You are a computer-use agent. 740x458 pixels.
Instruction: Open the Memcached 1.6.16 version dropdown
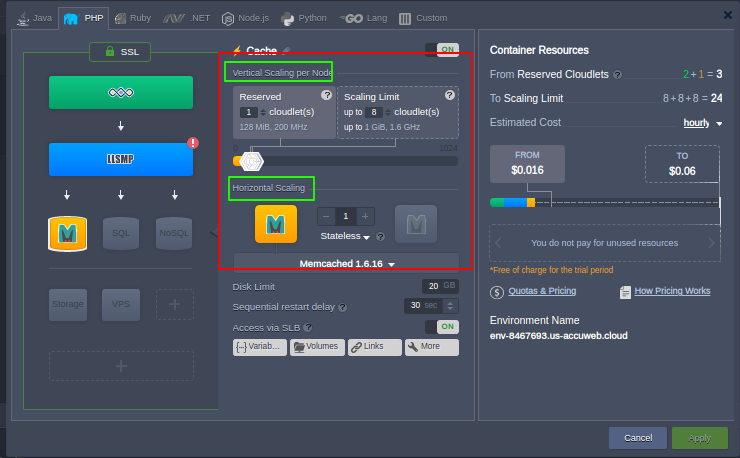347,264
